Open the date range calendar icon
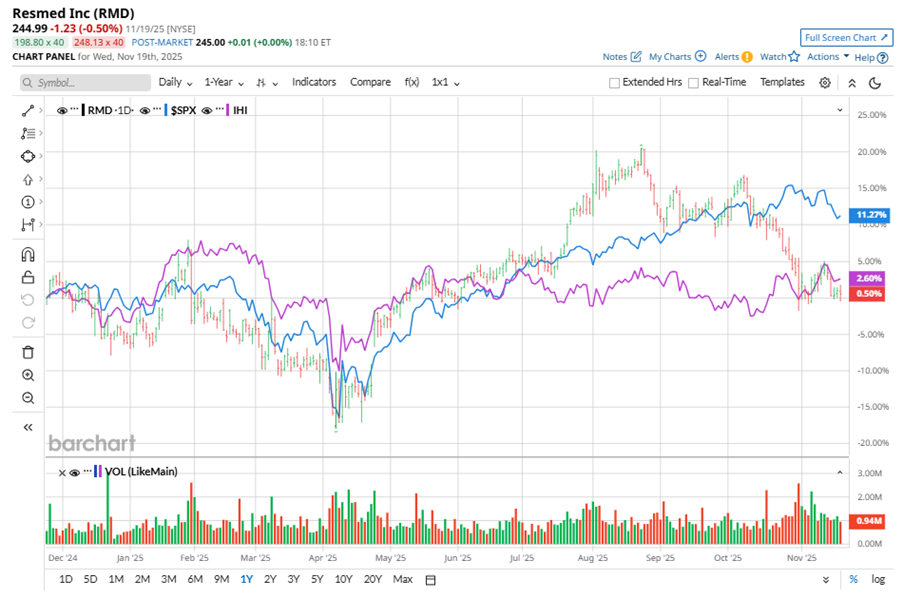Image resolution: width=903 pixels, height=598 pixels. (x=430, y=580)
